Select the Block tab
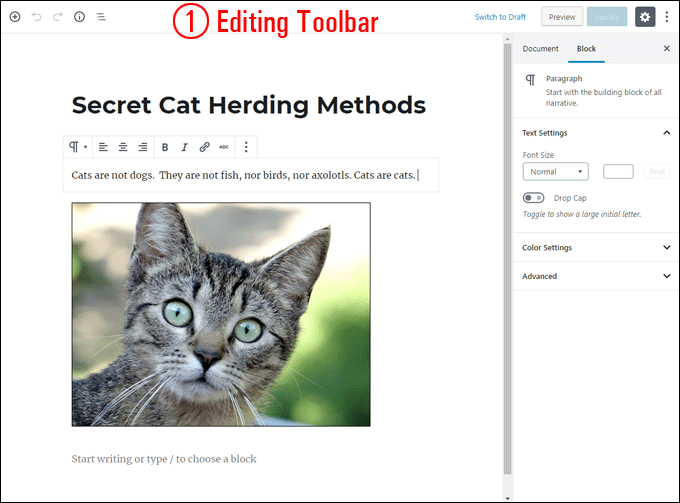 tap(586, 49)
